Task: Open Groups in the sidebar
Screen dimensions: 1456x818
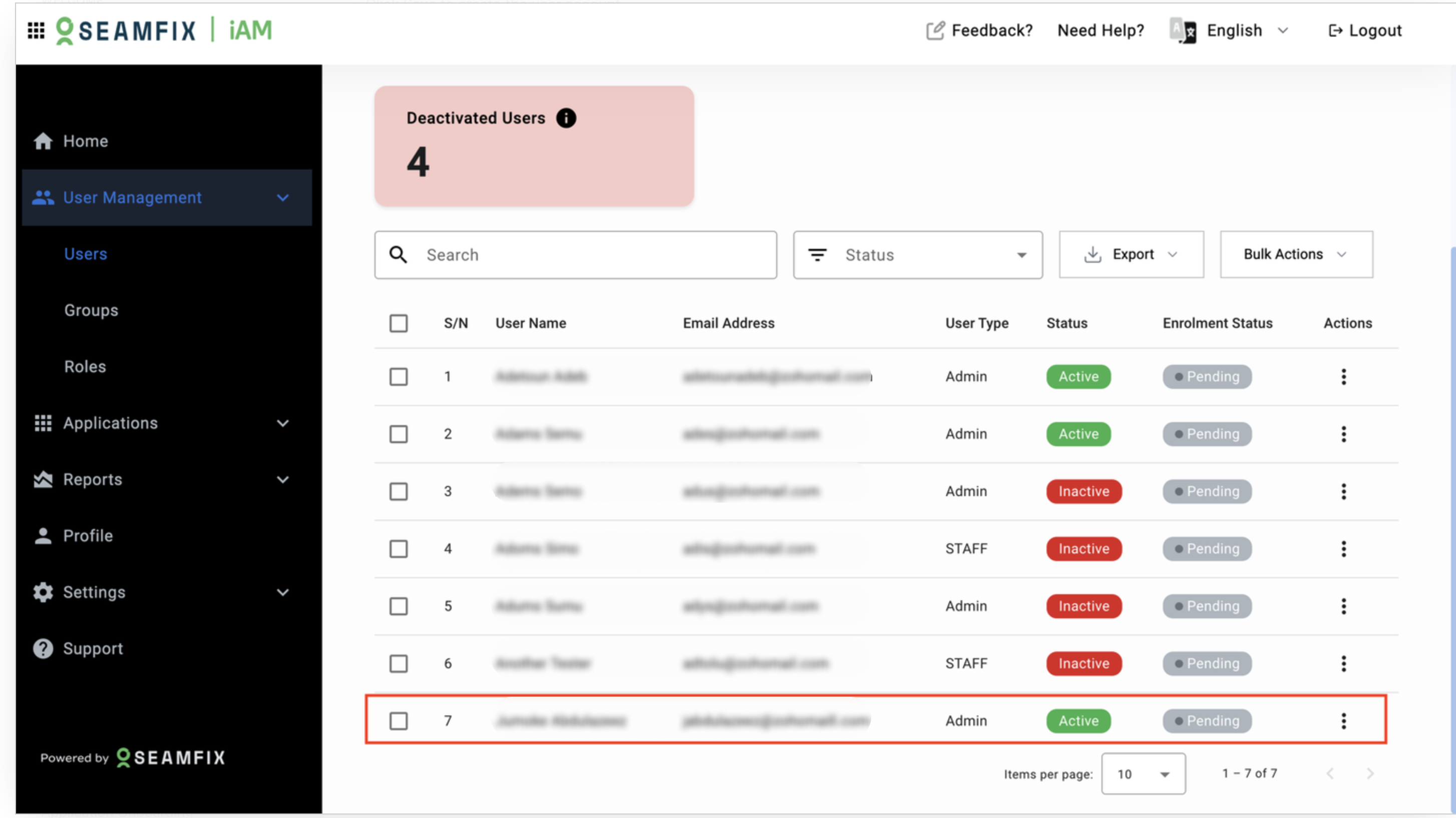Action: [91, 310]
